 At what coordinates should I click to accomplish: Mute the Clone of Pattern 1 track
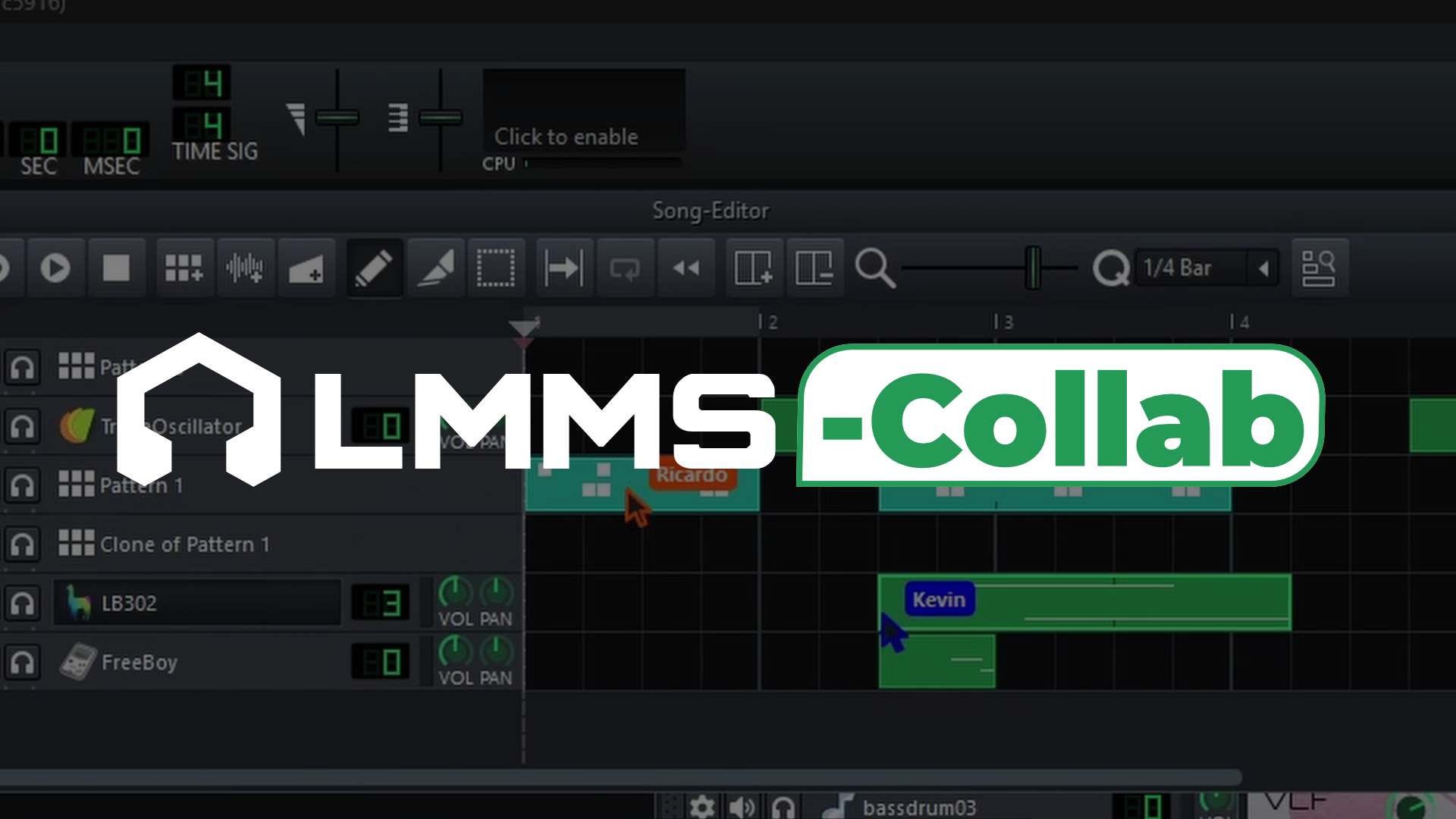23,544
